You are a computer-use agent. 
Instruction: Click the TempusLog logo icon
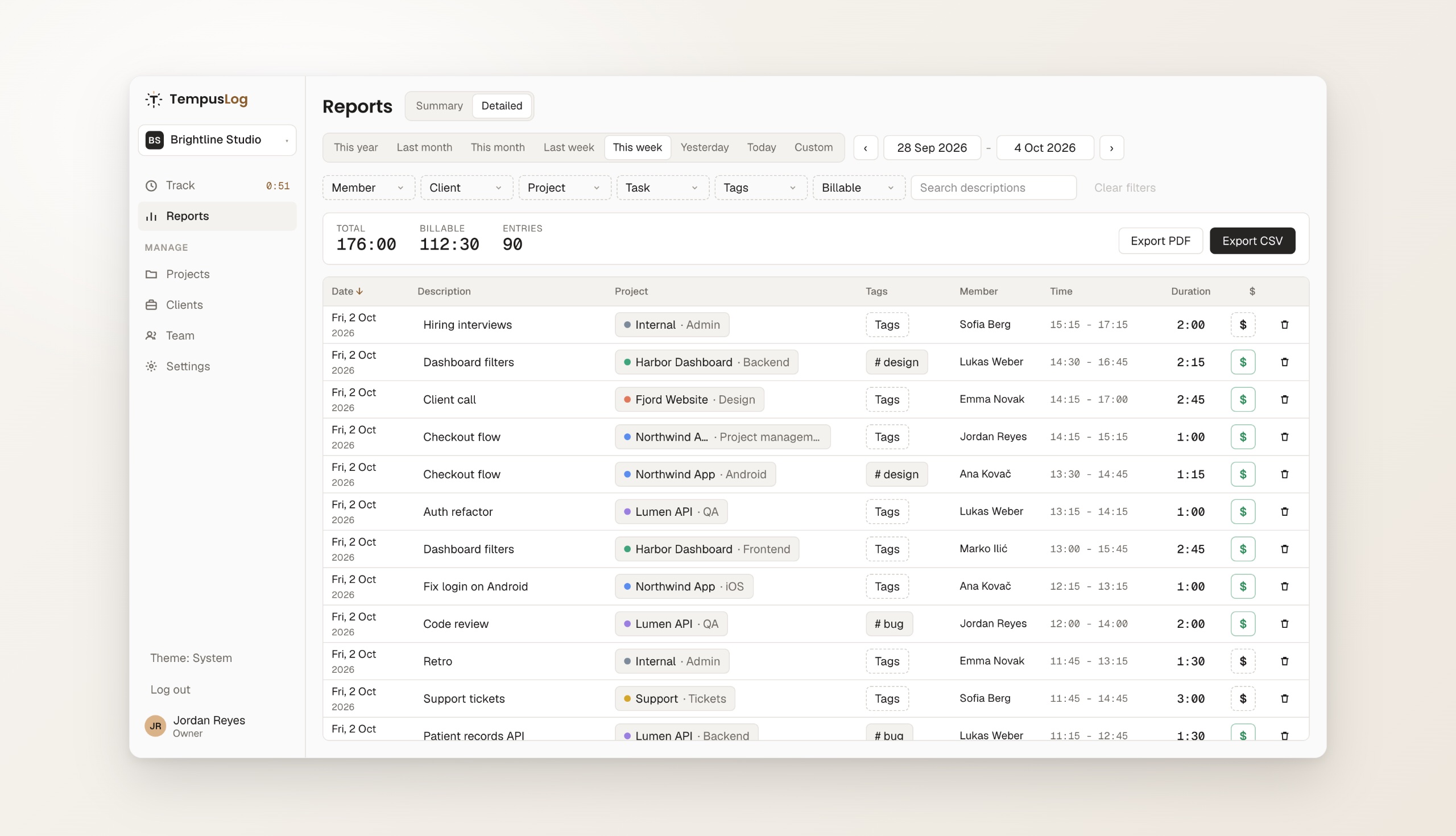154,100
